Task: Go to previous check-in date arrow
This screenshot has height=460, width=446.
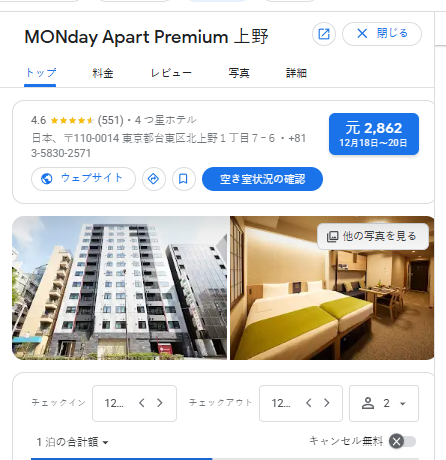Action: tap(142, 403)
